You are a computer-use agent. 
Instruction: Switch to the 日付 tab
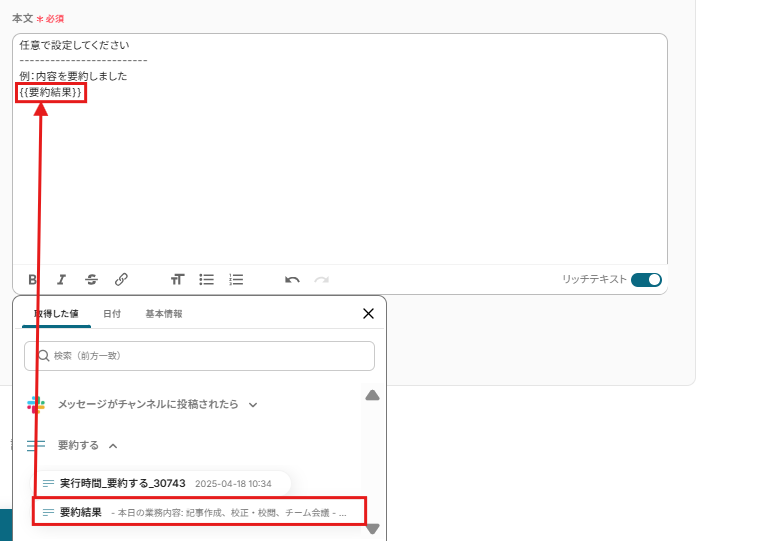(112, 314)
